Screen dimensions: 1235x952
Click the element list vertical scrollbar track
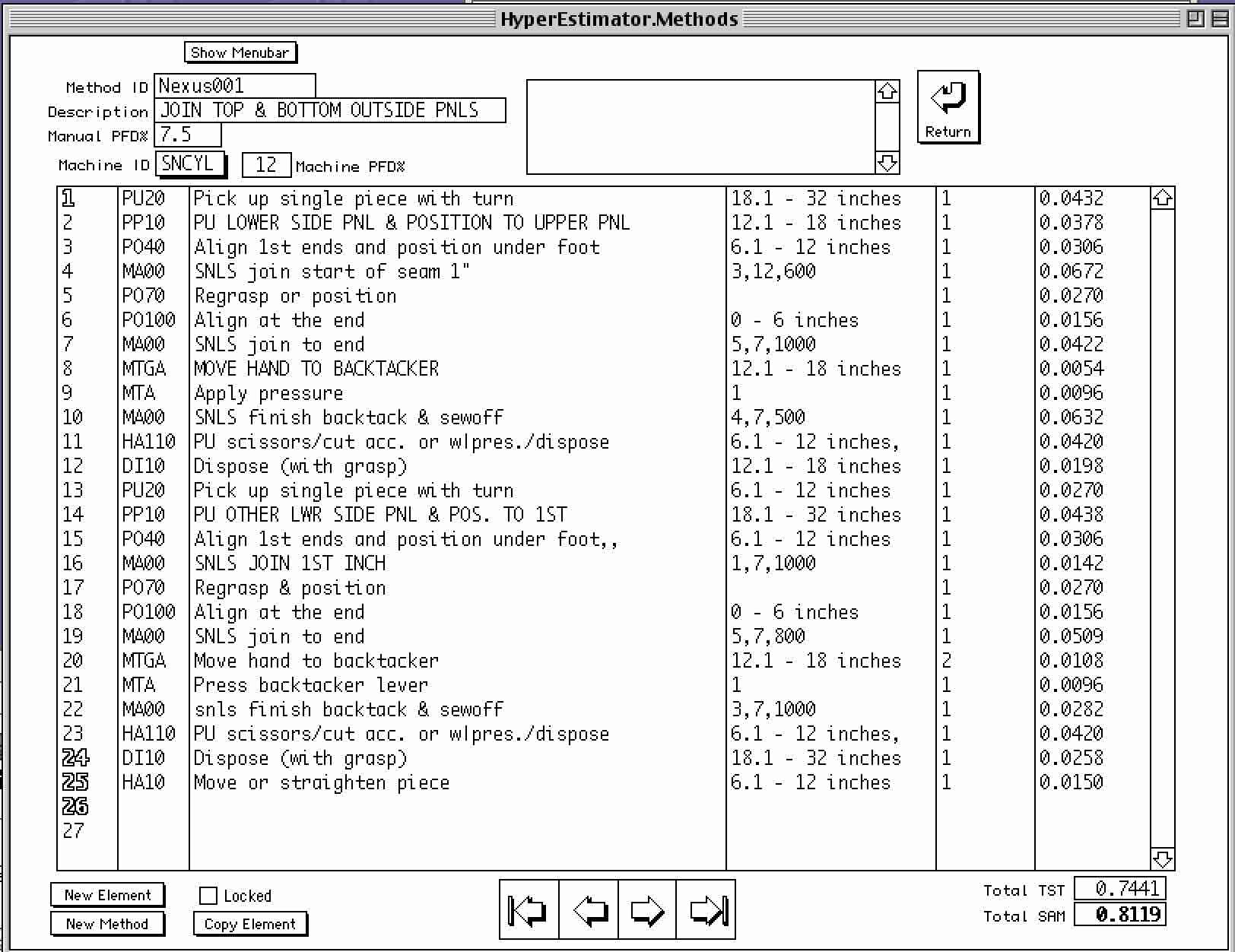pos(1162,532)
